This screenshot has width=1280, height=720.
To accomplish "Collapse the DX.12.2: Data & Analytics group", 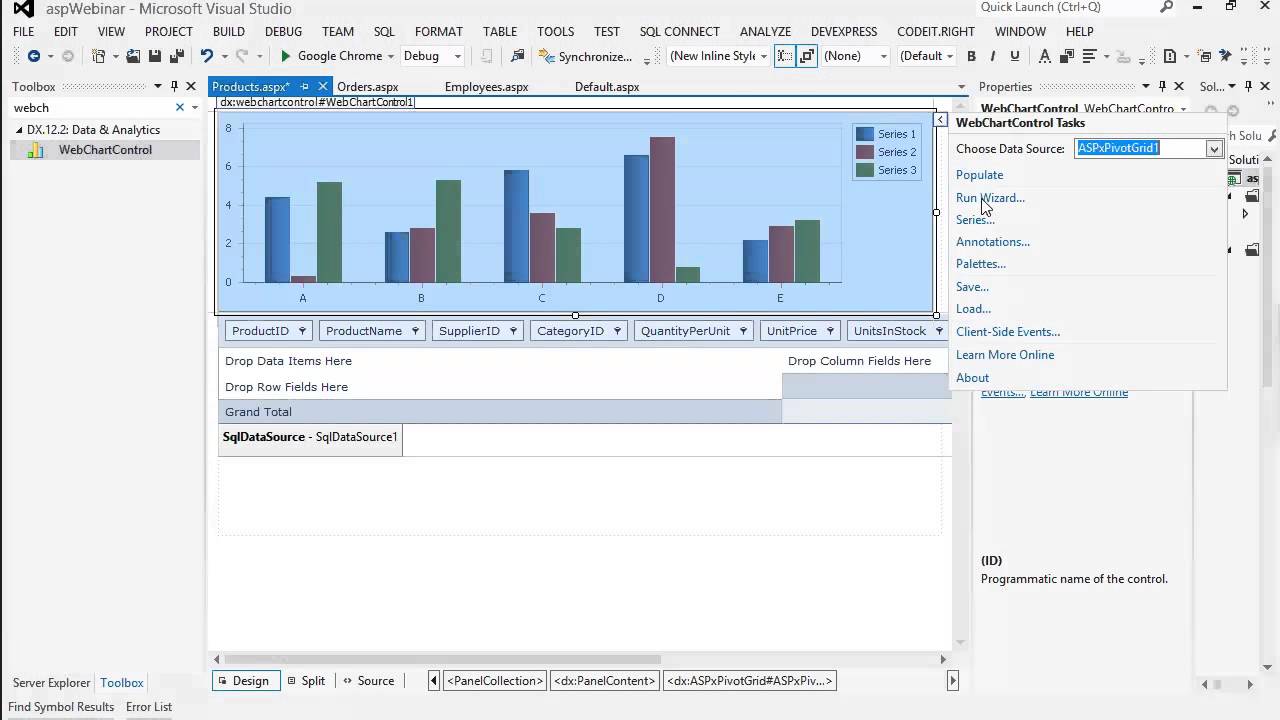I will tap(19, 130).
